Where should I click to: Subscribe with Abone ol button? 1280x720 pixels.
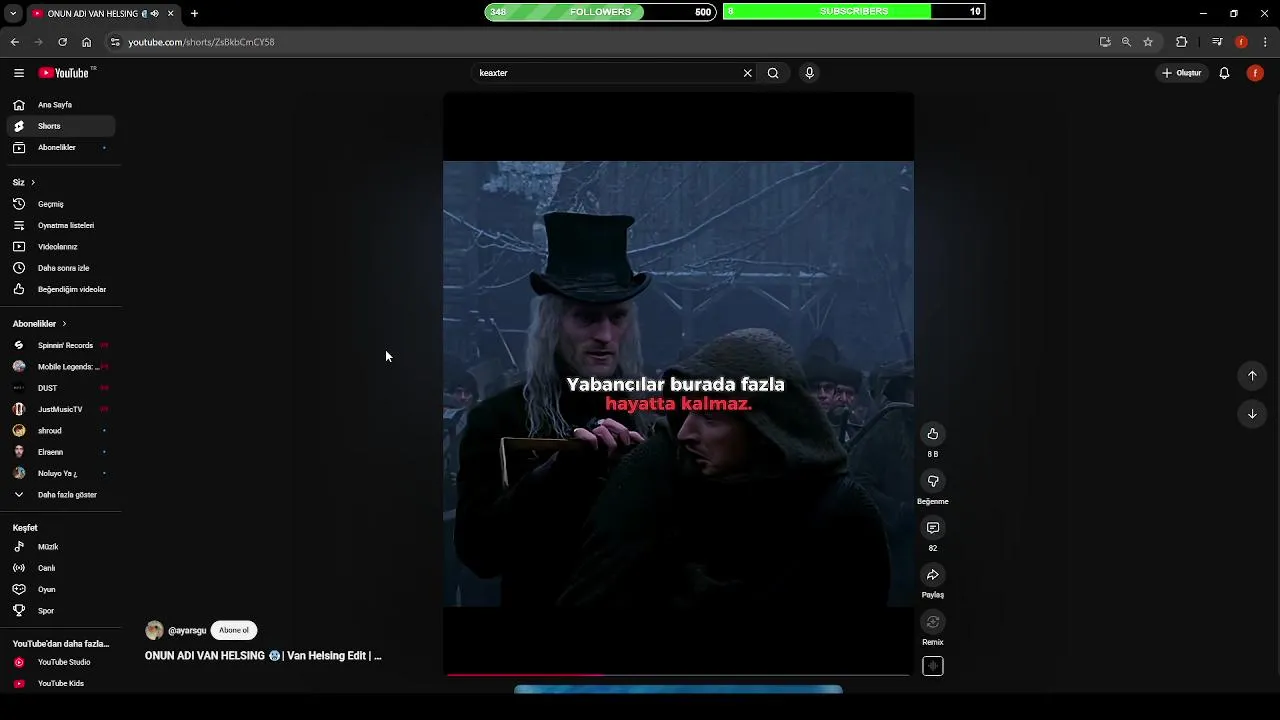click(x=234, y=630)
